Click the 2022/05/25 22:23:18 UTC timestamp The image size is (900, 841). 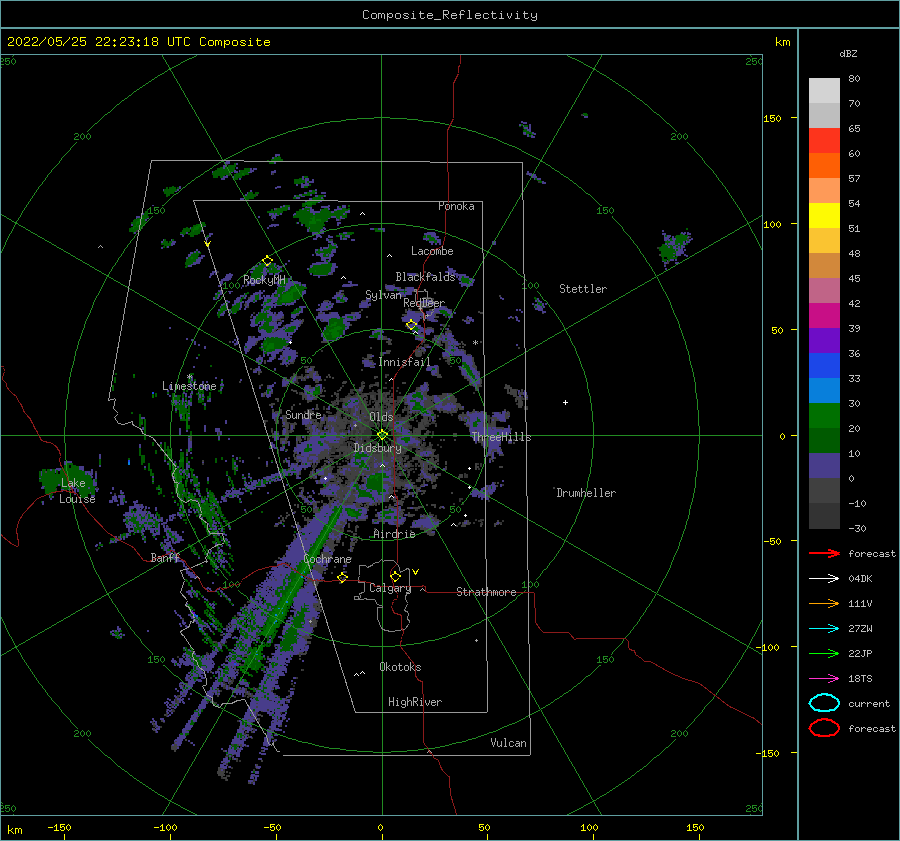[139, 42]
